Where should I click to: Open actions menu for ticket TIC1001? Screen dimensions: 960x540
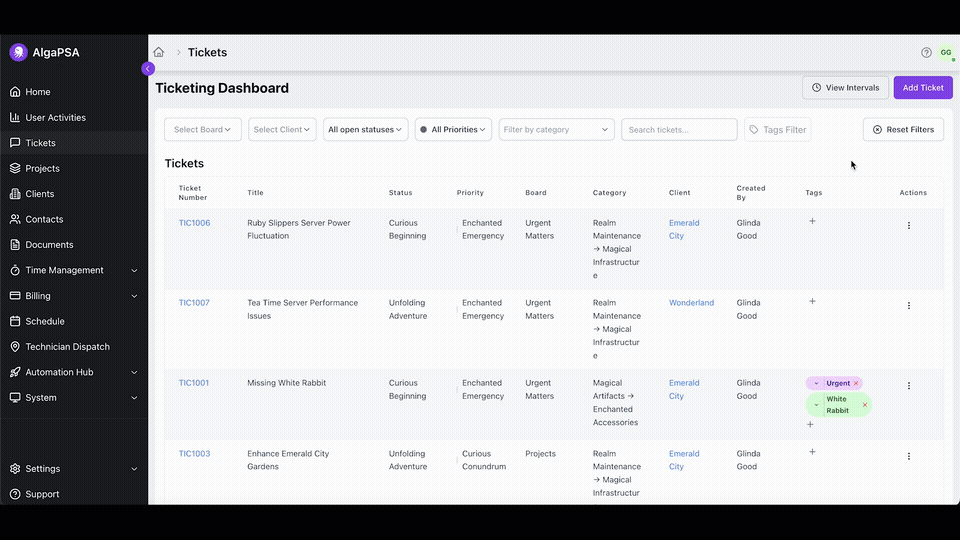click(x=908, y=386)
